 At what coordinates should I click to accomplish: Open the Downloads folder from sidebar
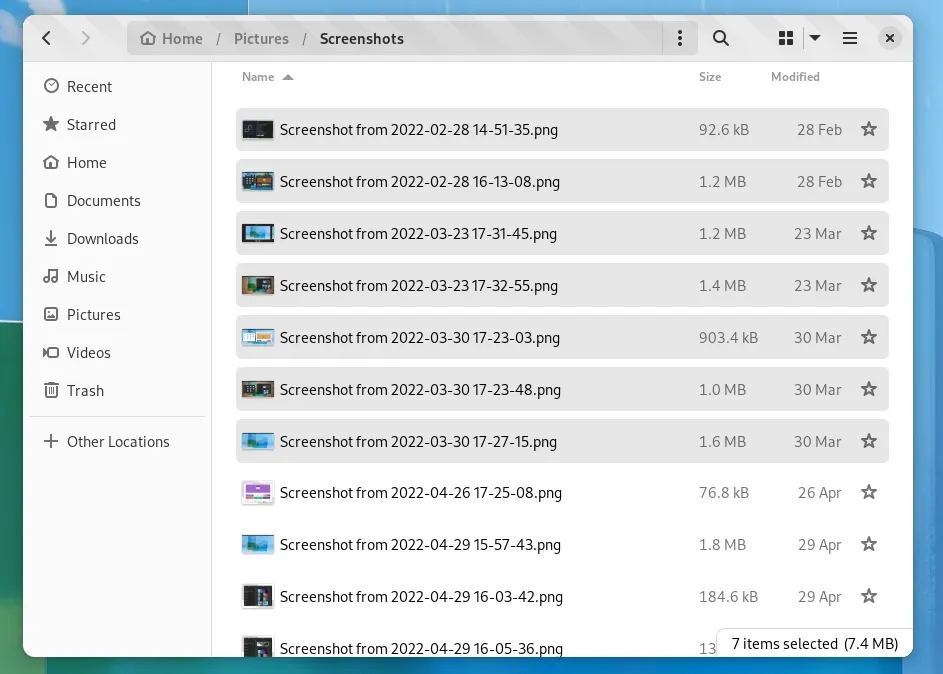[103, 238]
